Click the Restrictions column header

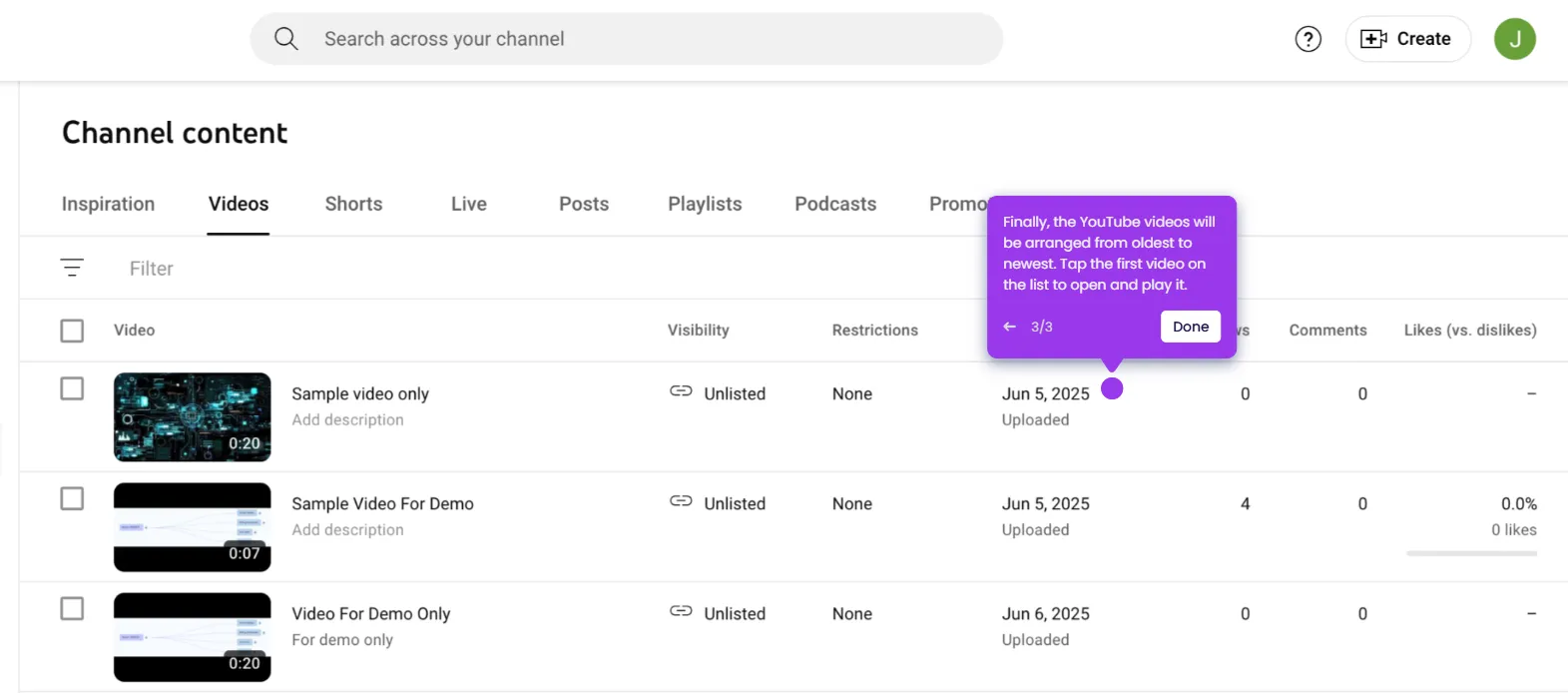coord(875,330)
